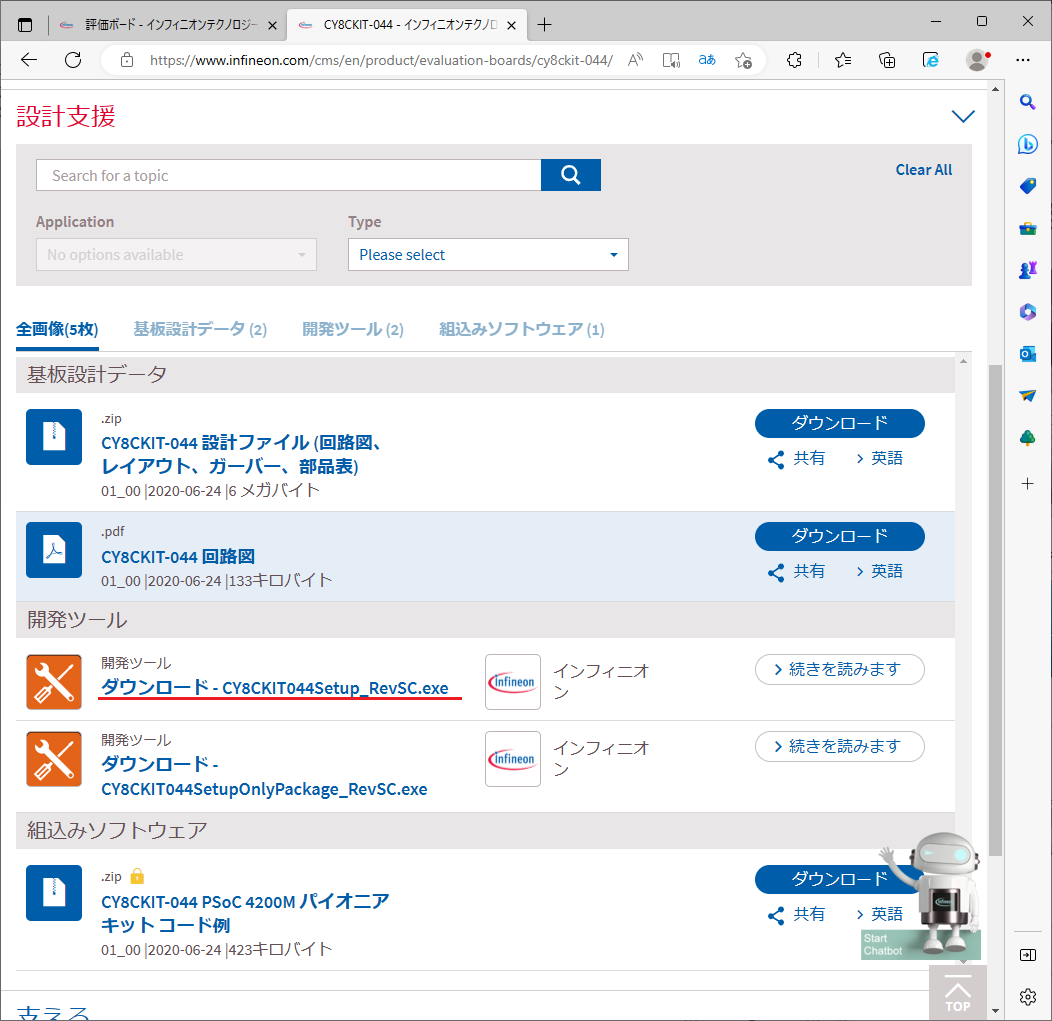Click 続きを読みます for CY8CKIT044Setup_RevSC
This screenshot has height=1021, width=1052.
(839, 669)
